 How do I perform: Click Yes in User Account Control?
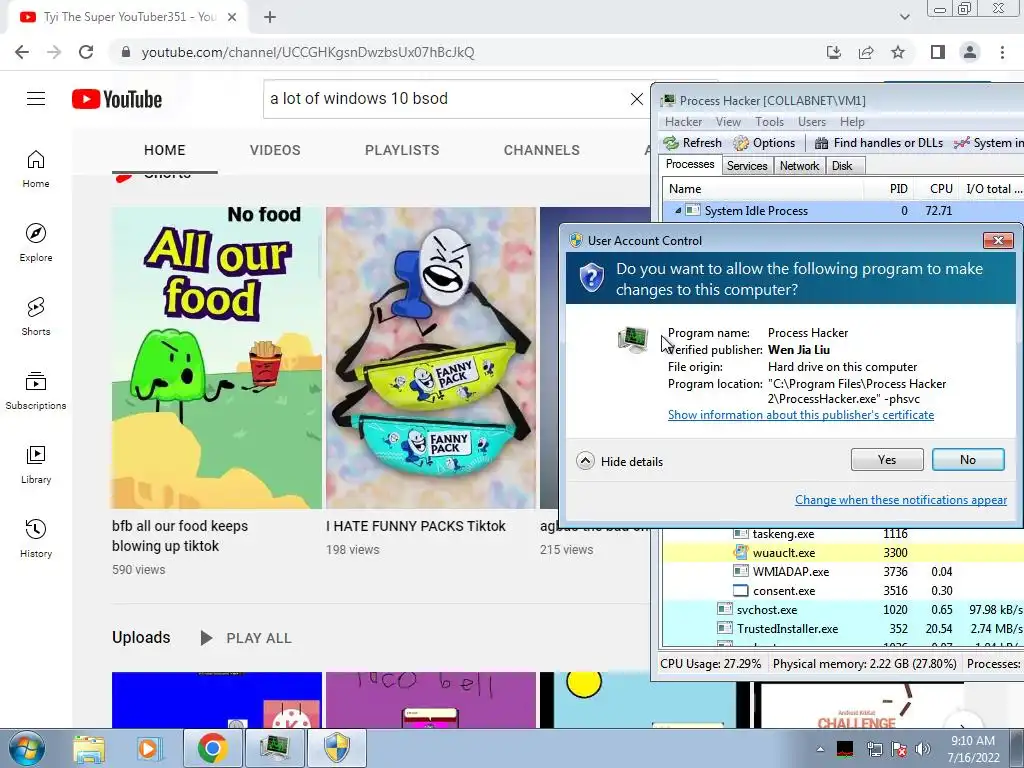tap(887, 460)
